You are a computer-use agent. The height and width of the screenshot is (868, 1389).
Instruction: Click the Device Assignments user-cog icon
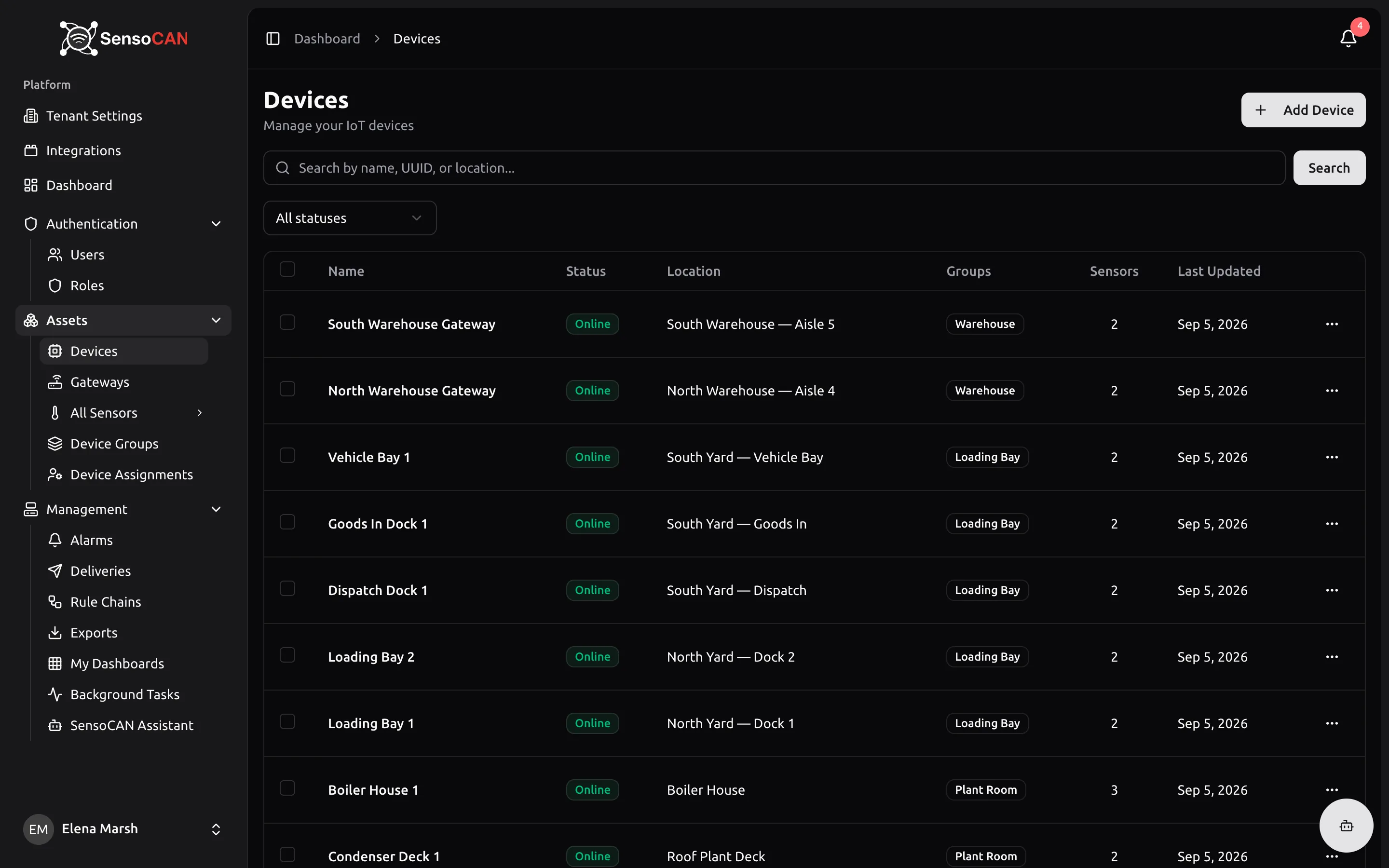[x=55, y=475]
